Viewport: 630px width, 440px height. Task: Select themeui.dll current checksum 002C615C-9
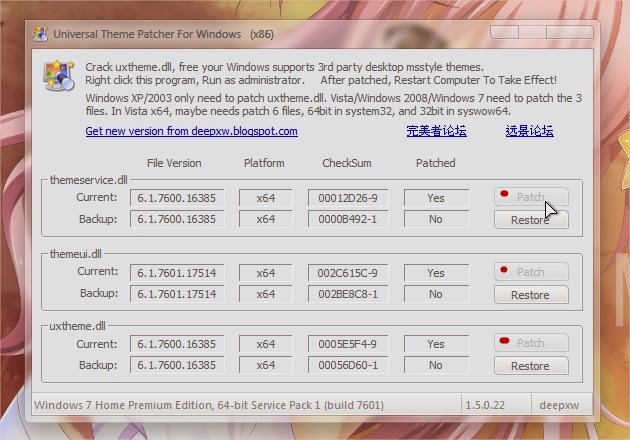pyautogui.click(x=348, y=273)
